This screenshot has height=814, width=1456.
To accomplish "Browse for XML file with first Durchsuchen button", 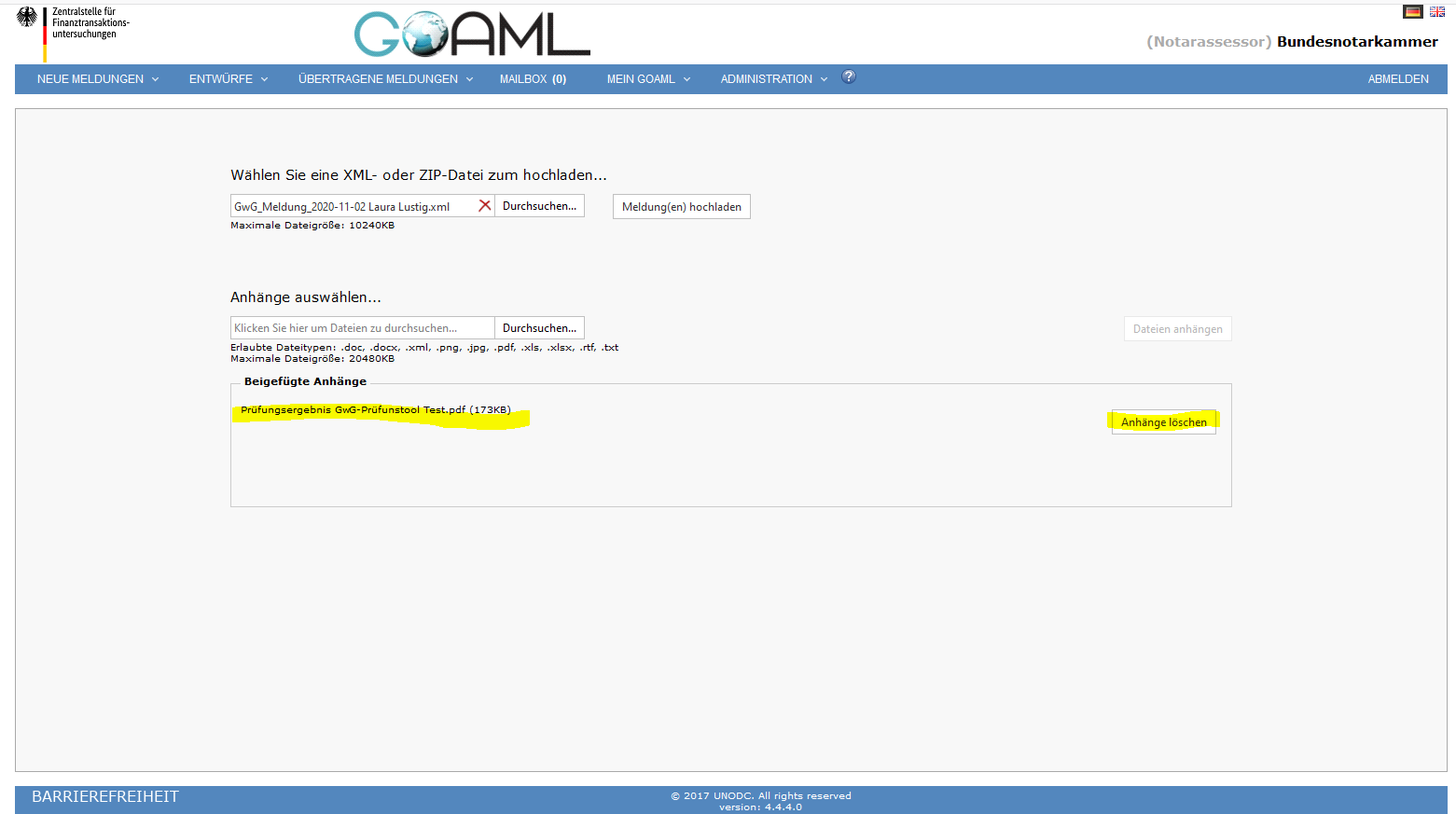I will (539, 206).
